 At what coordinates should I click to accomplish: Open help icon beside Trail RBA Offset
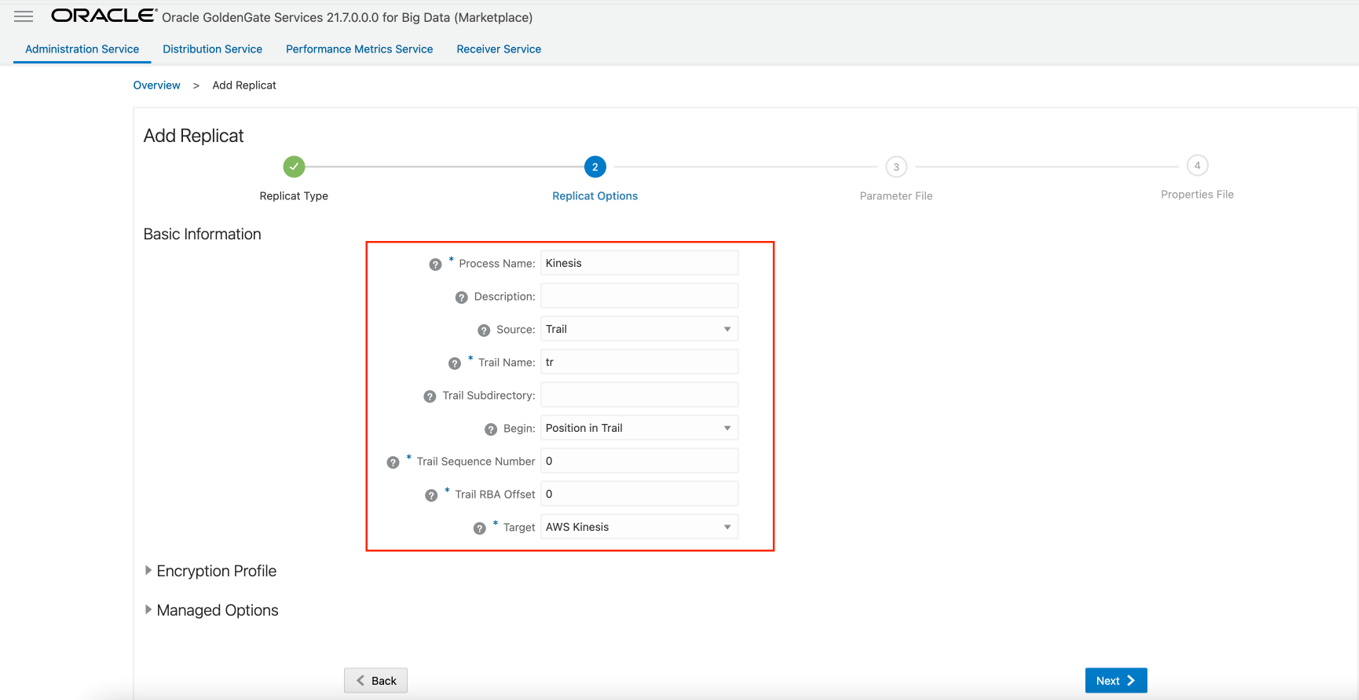[x=431, y=495]
